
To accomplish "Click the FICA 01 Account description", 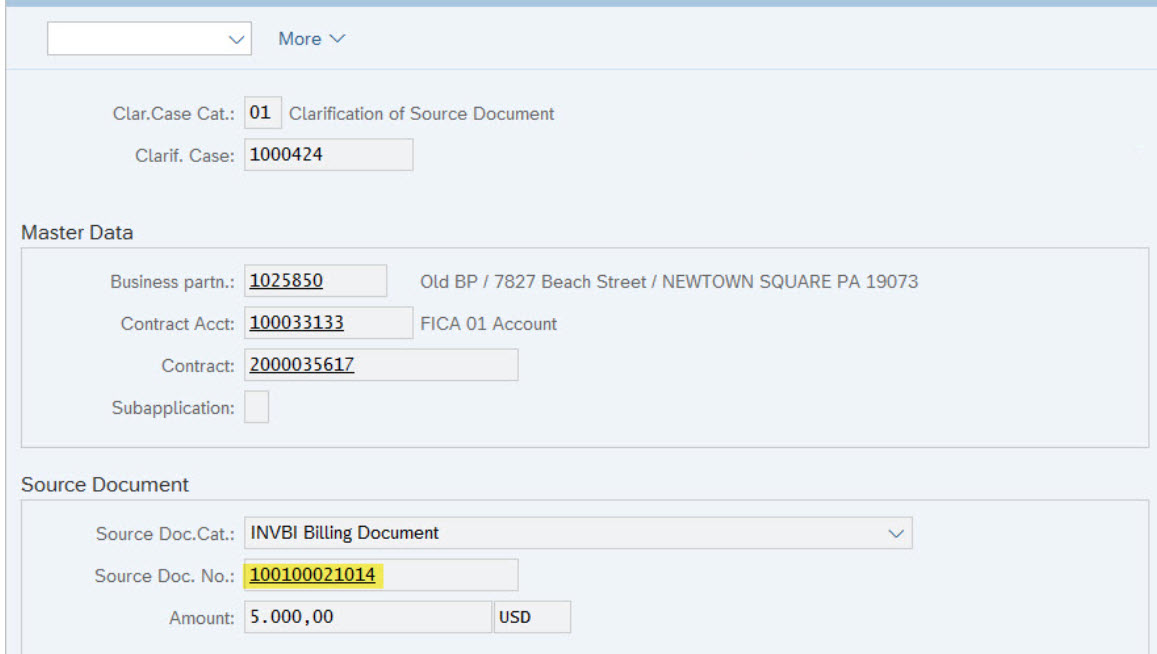I will [488, 324].
